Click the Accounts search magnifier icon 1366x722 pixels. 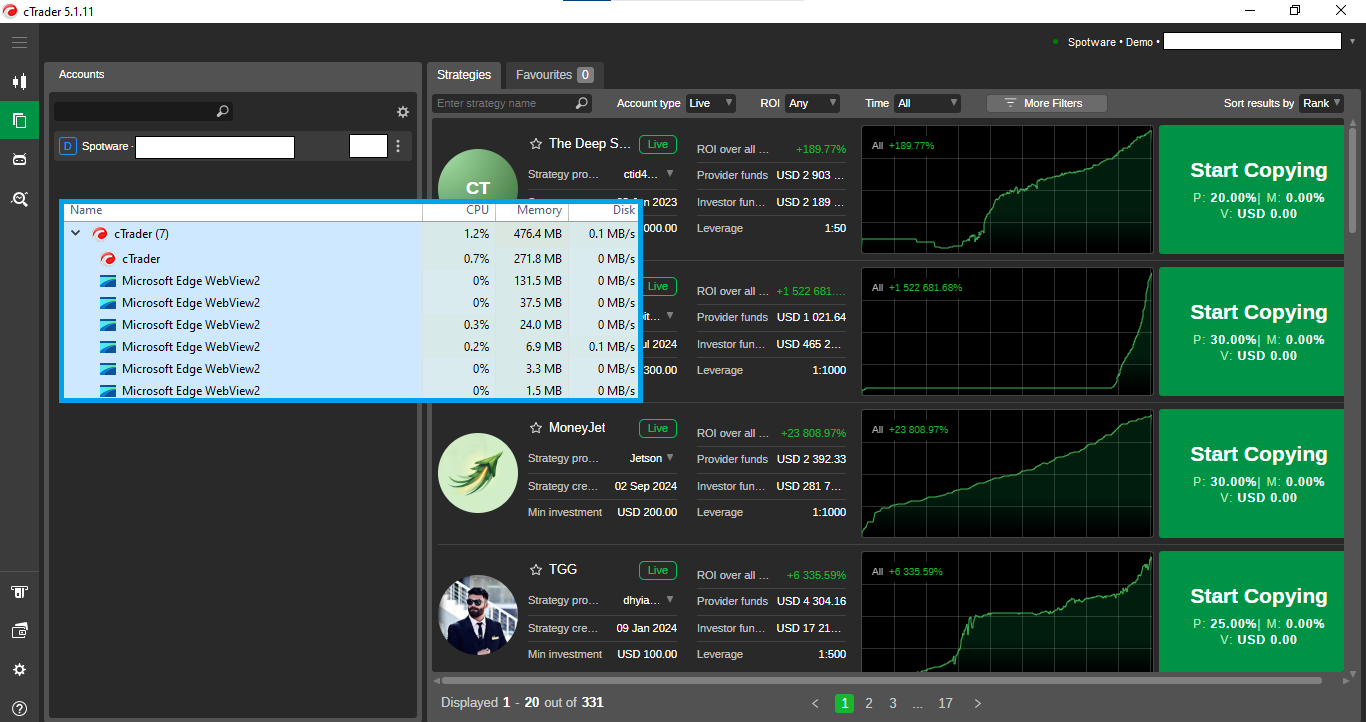[x=223, y=111]
